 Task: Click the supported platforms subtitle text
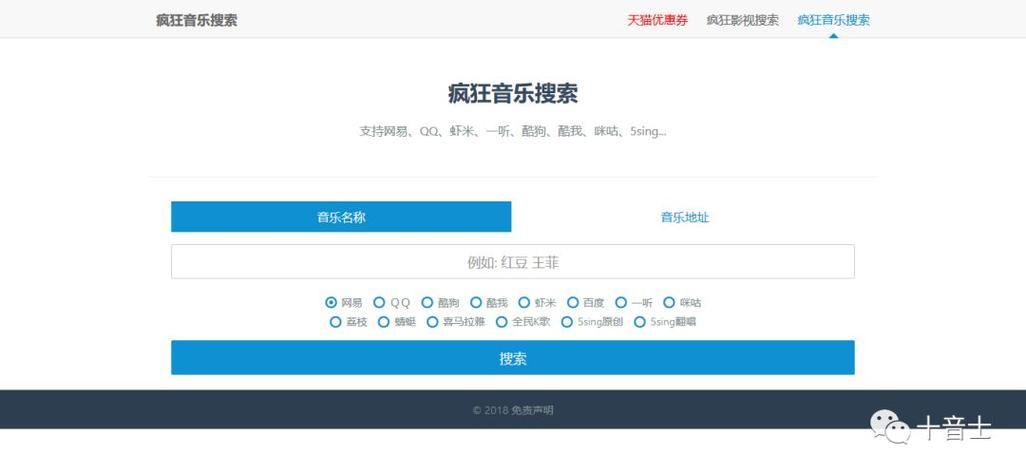click(x=513, y=131)
